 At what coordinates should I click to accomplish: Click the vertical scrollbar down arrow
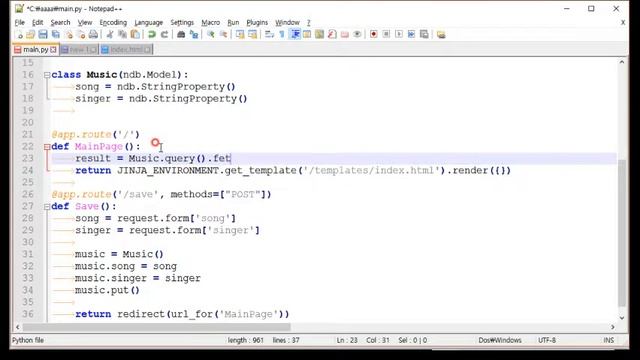pos(622,318)
